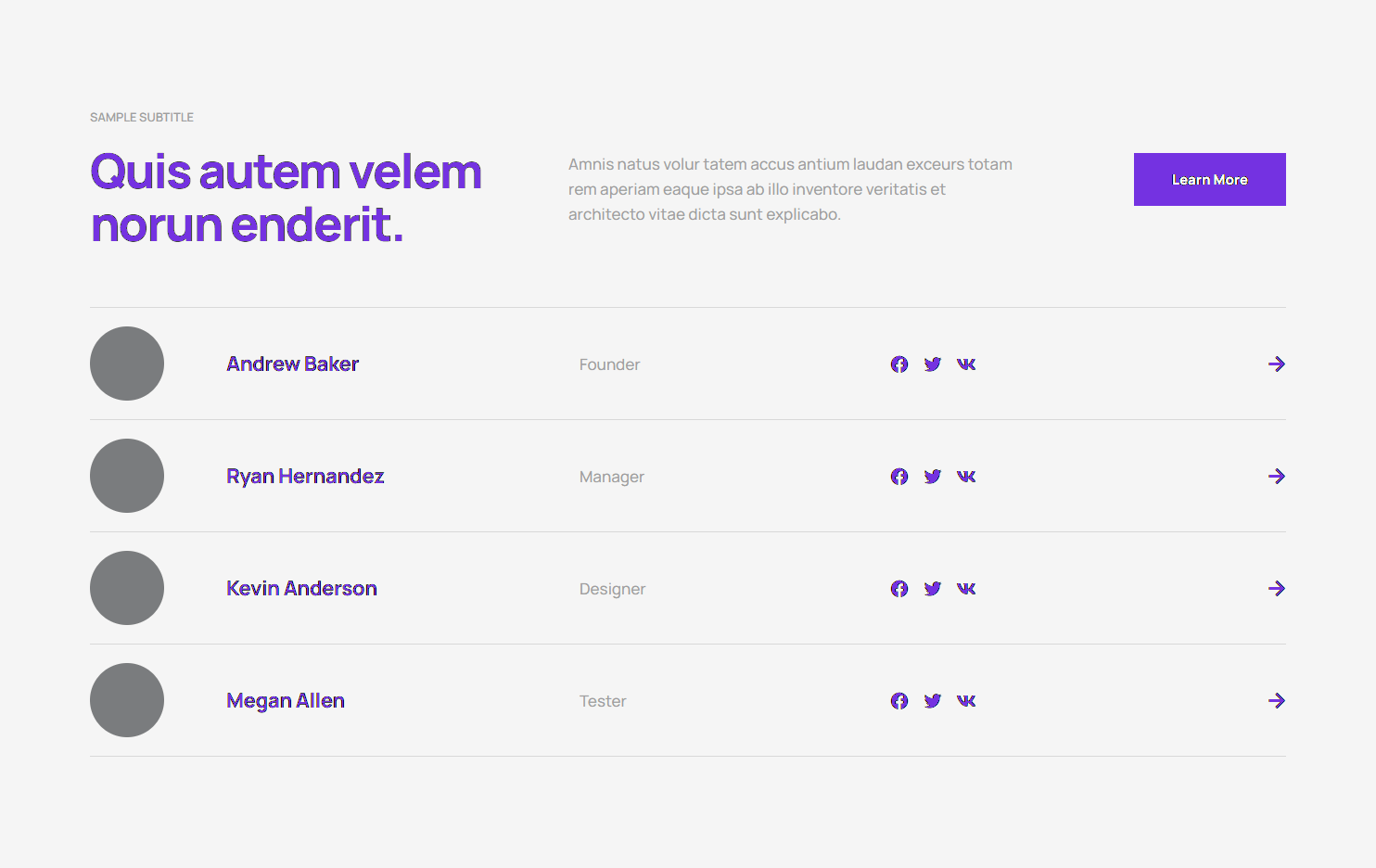The width and height of the screenshot is (1376, 868).
Task: Select the Ryan Hernandez name link
Action: 305,477
